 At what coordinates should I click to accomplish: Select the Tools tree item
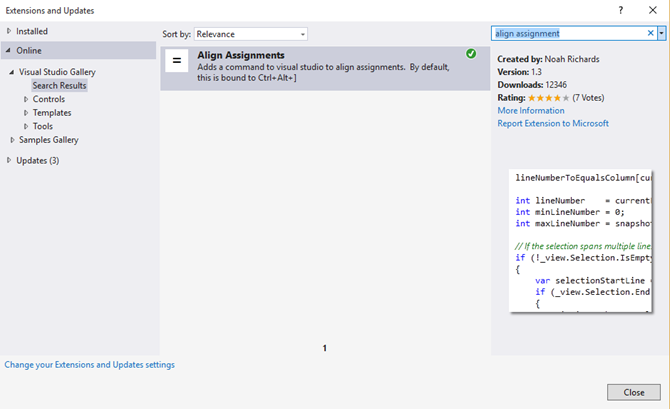[43, 126]
